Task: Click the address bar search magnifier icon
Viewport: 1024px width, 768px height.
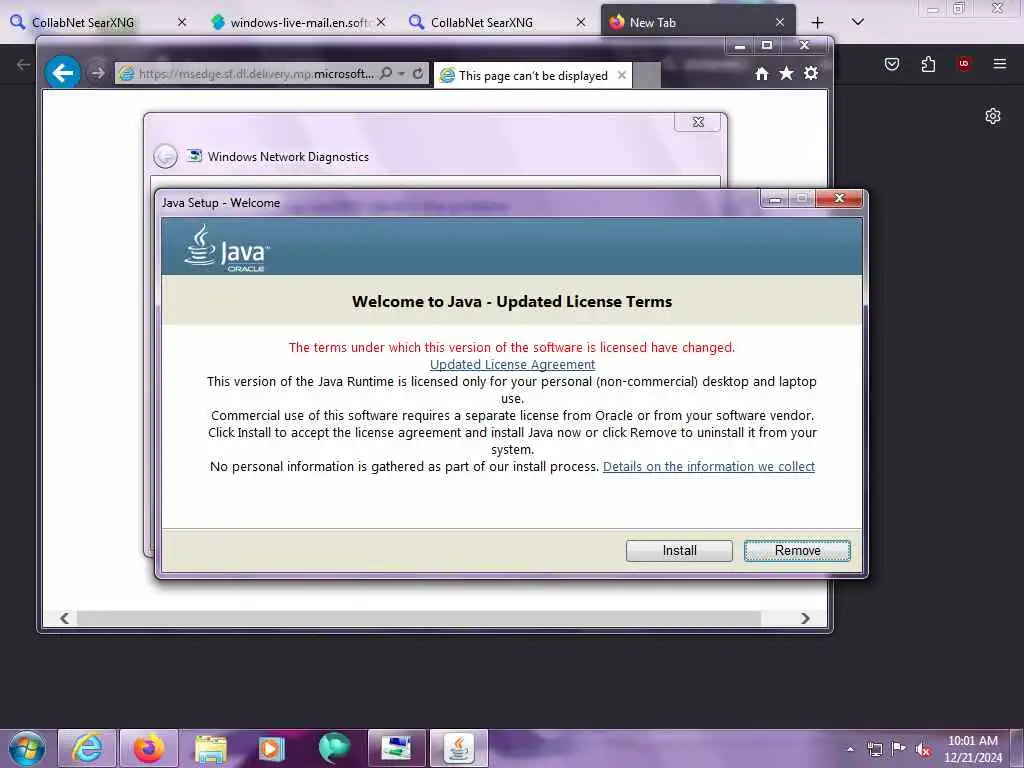Action: coord(386,73)
